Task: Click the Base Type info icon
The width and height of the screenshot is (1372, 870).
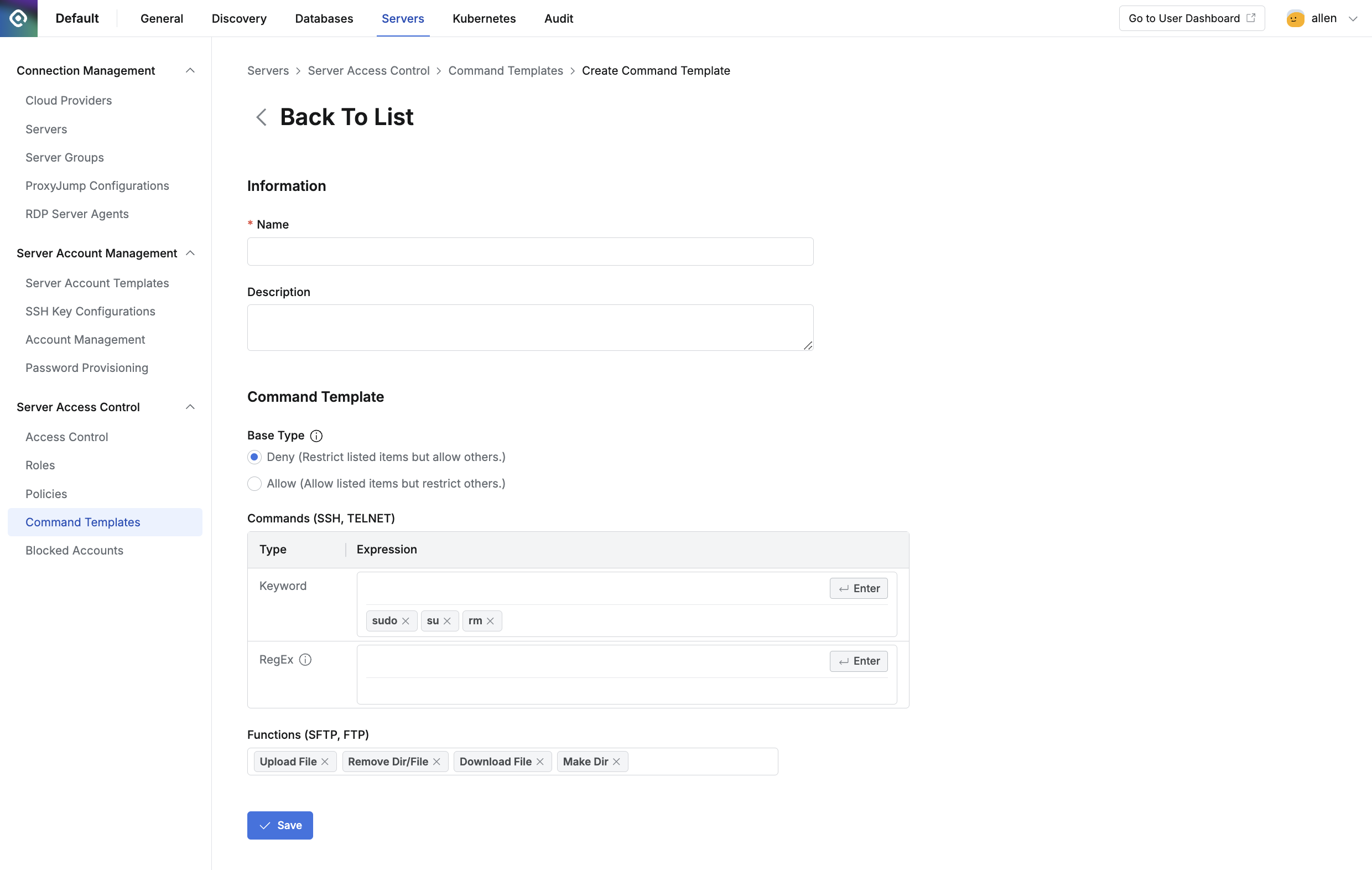Action: click(x=316, y=436)
